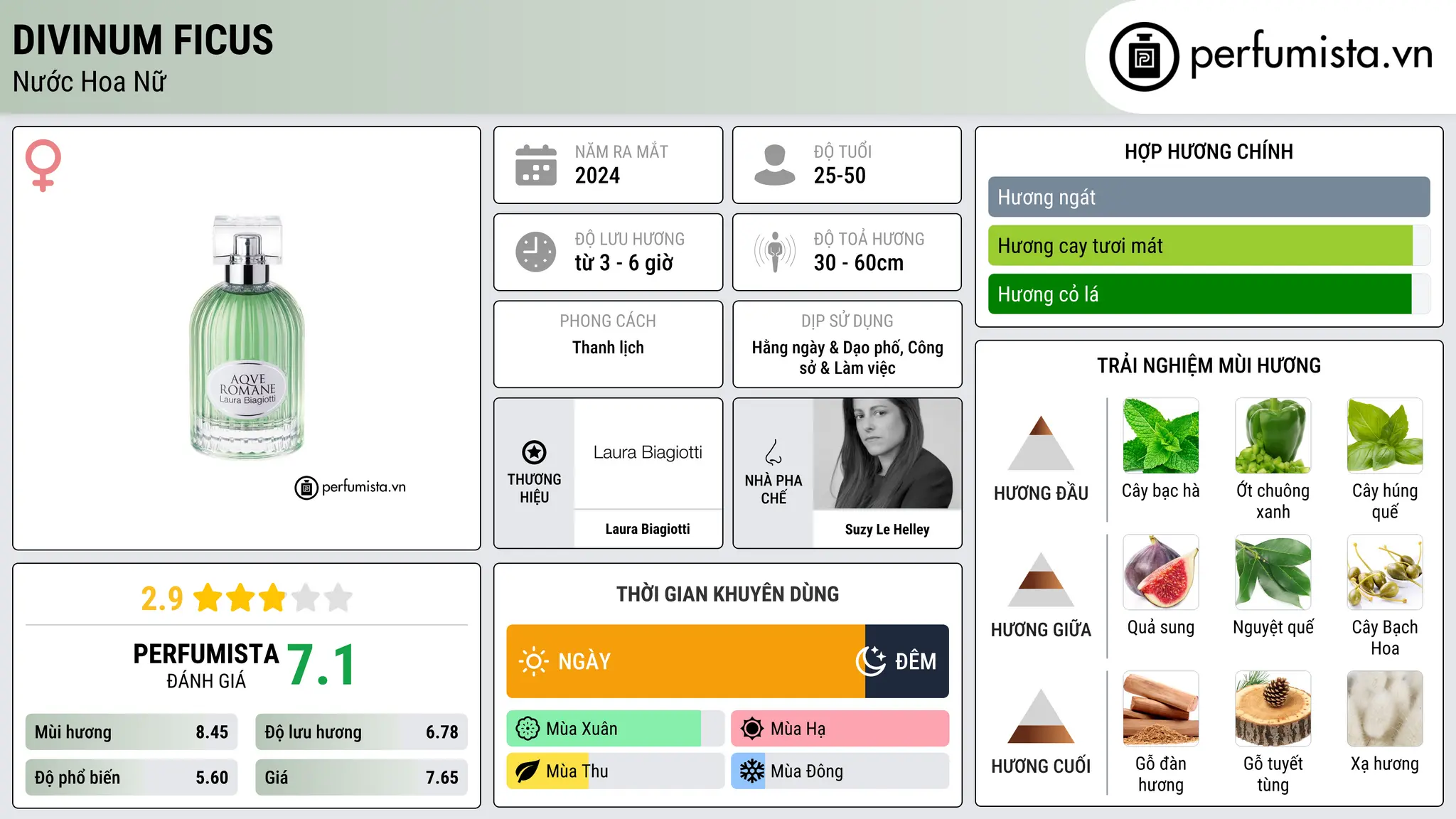Viewport: 1456px width, 819px height.
Task: Click the Laura Biagiotti brand logo
Action: click(648, 453)
